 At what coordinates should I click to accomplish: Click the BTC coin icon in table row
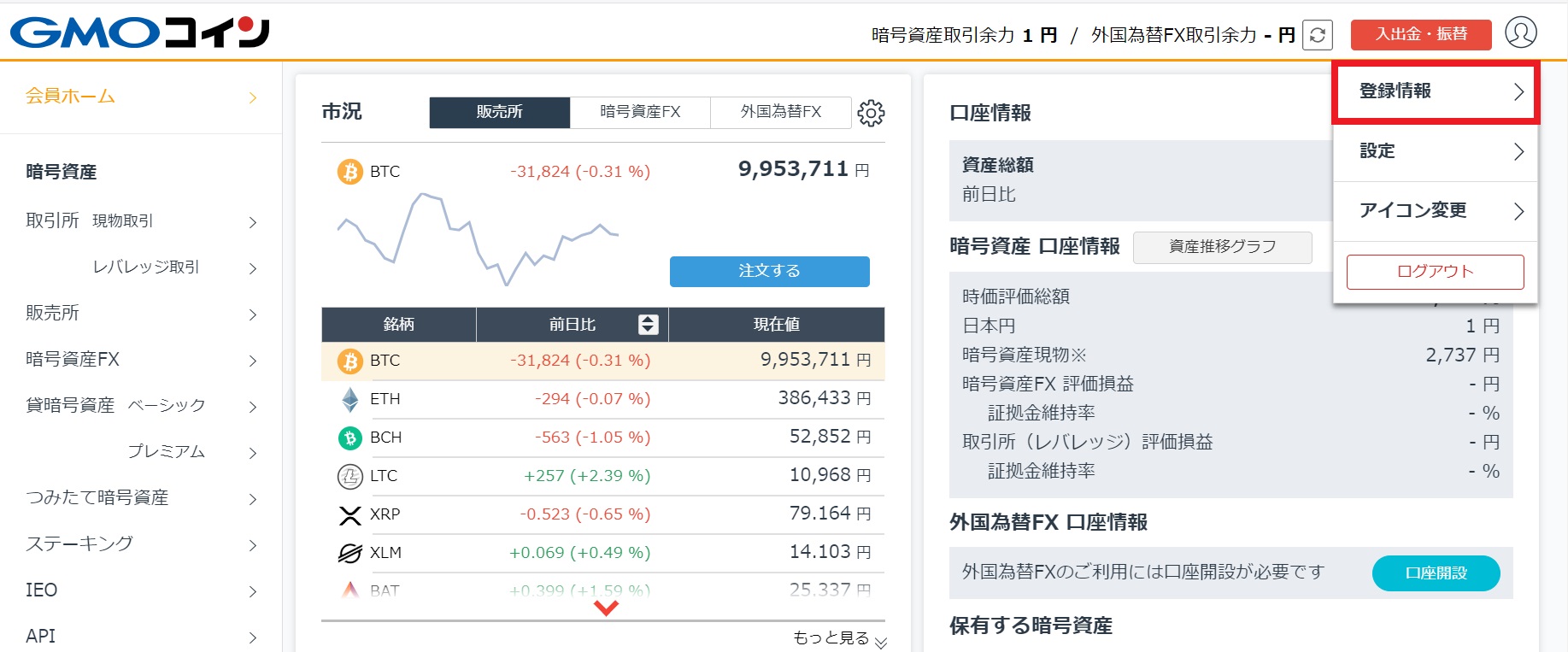click(349, 361)
